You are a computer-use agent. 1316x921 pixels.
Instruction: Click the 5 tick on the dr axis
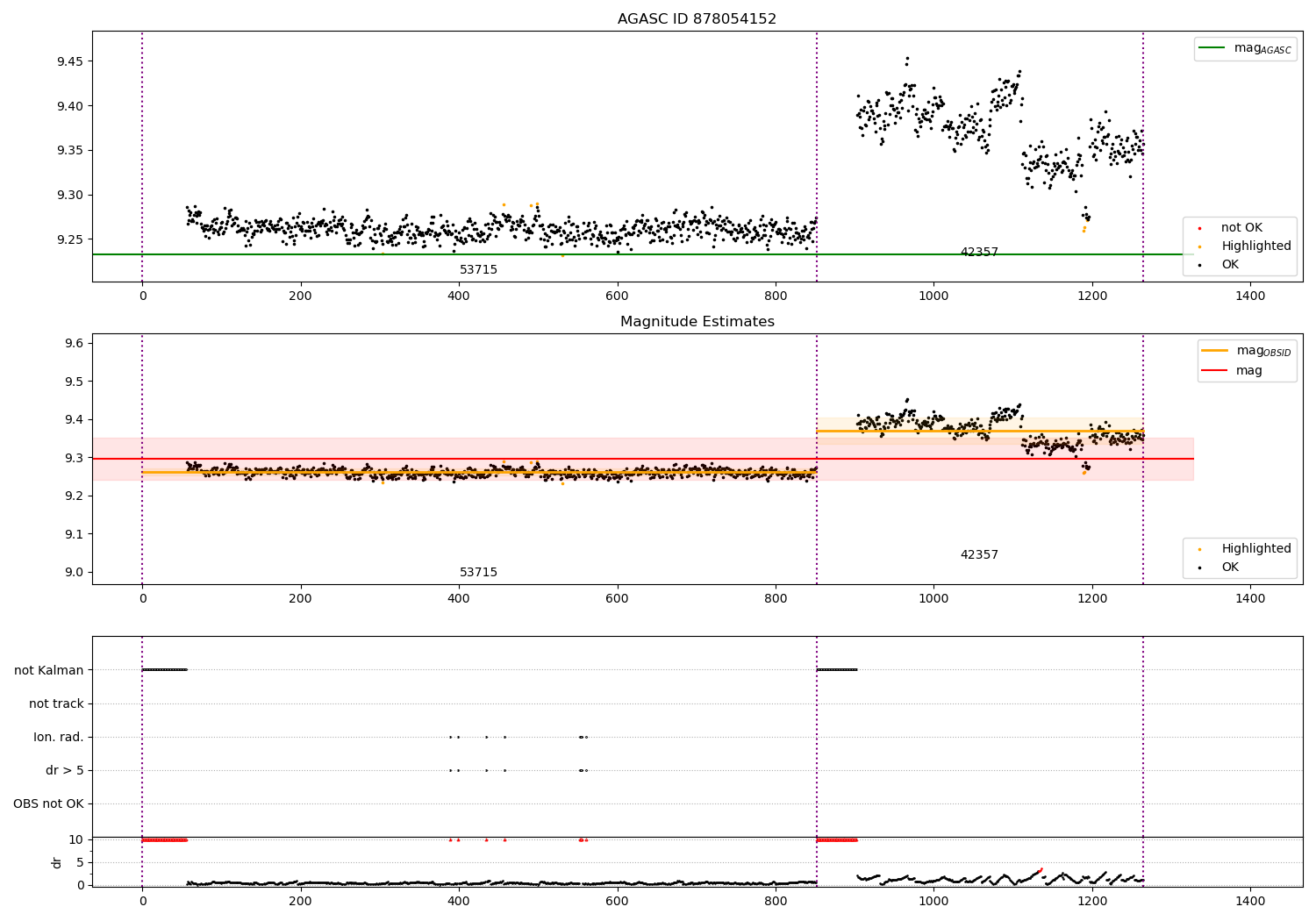coord(80,863)
